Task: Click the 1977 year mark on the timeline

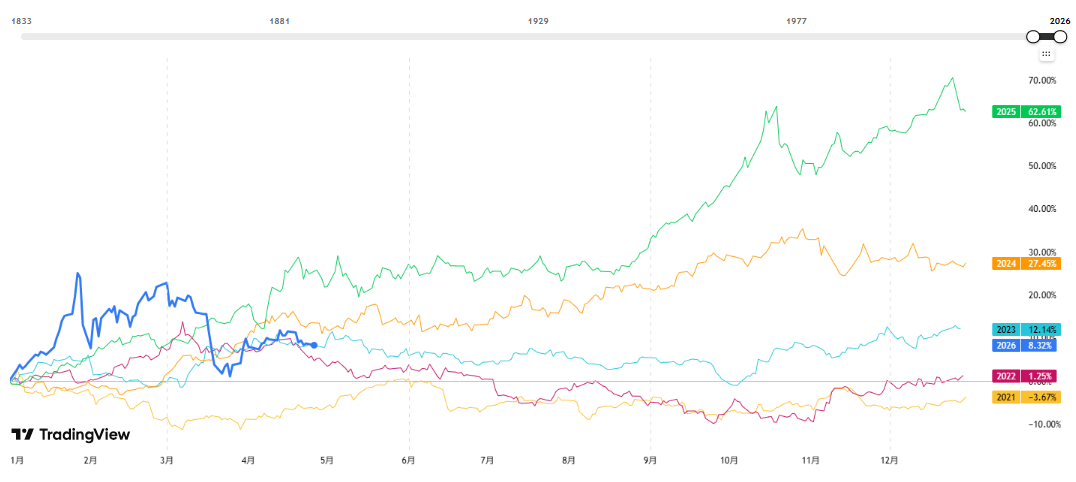Action: [x=797, y=20]
